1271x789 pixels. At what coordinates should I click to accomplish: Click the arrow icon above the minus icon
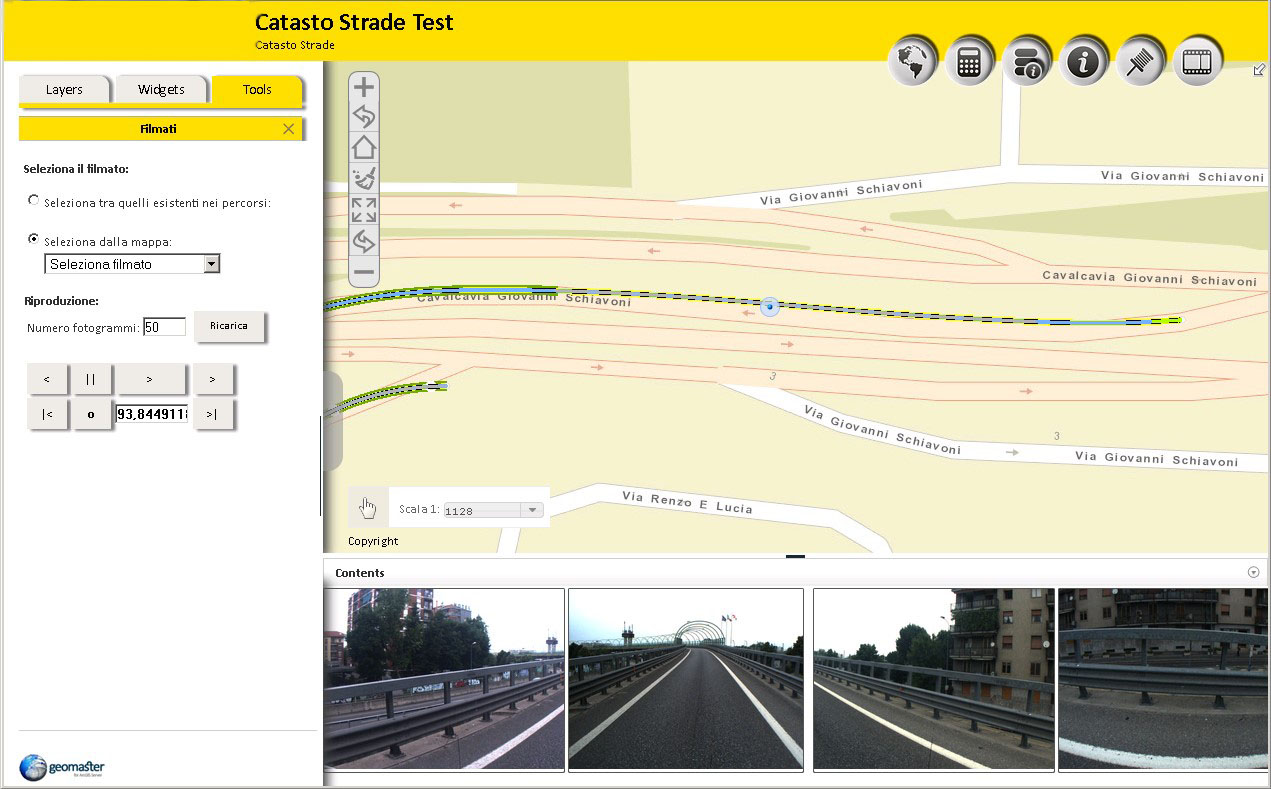tap(364, 241)
